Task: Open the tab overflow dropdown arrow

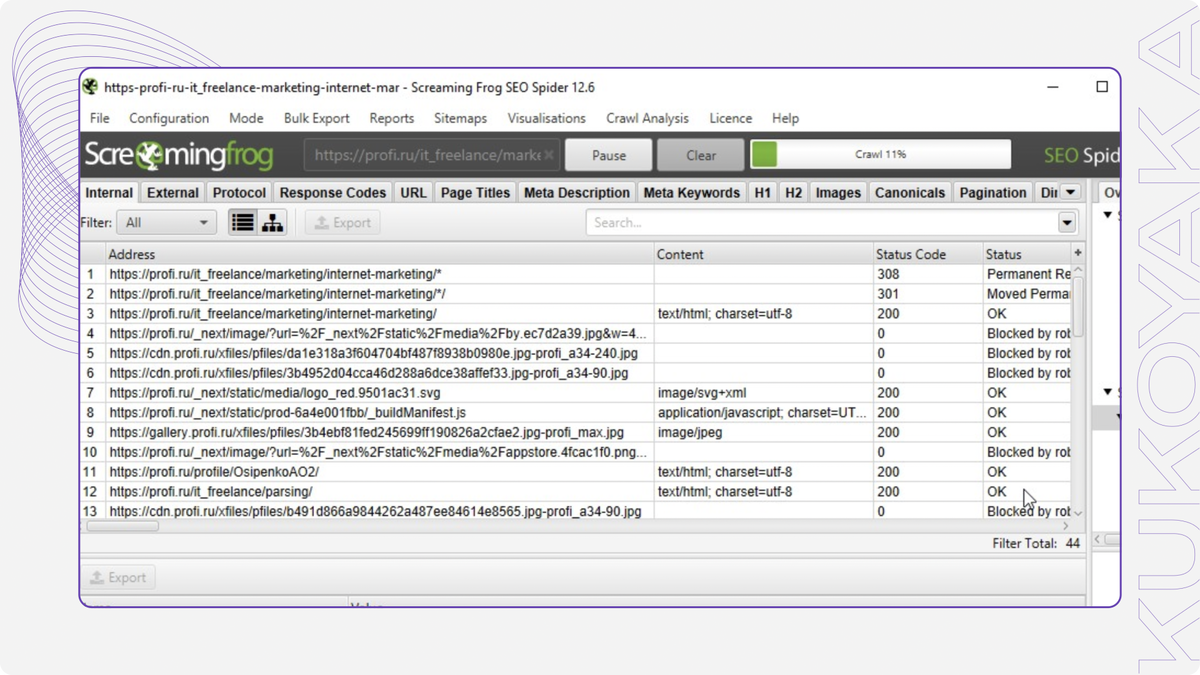Action: (x=1070, y=192)
